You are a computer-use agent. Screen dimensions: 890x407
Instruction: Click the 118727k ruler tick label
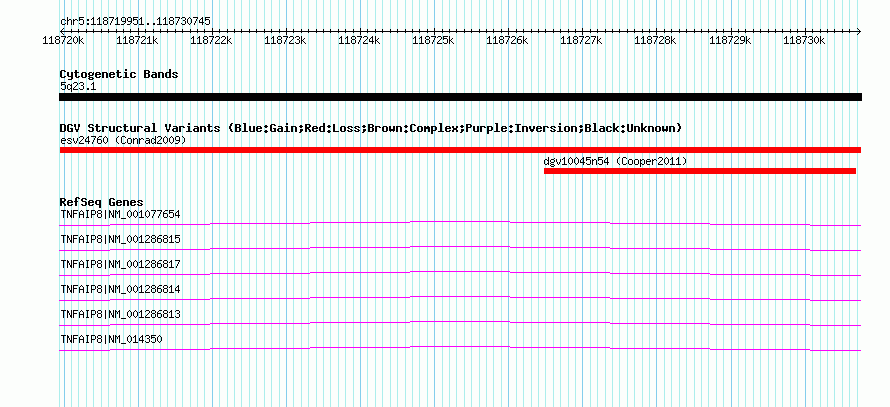pos(581,40)
